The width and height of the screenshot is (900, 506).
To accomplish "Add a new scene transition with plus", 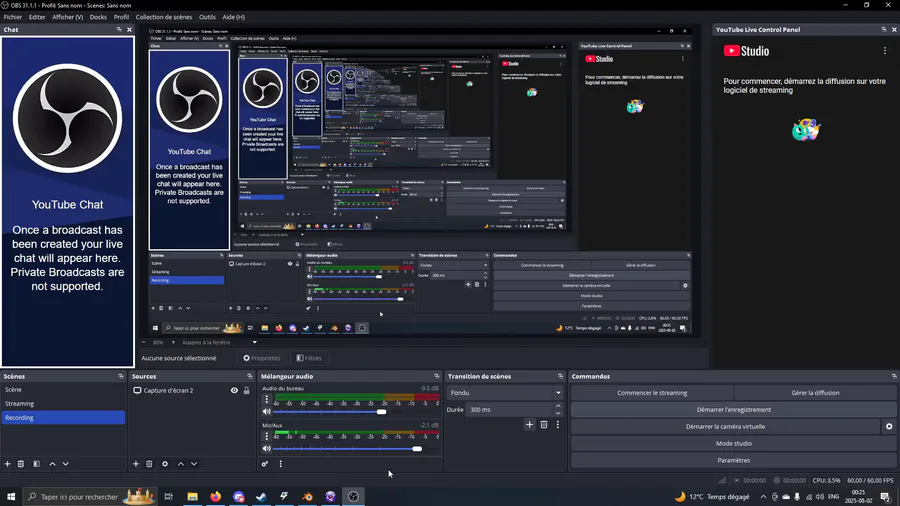I will click(529, 425).
